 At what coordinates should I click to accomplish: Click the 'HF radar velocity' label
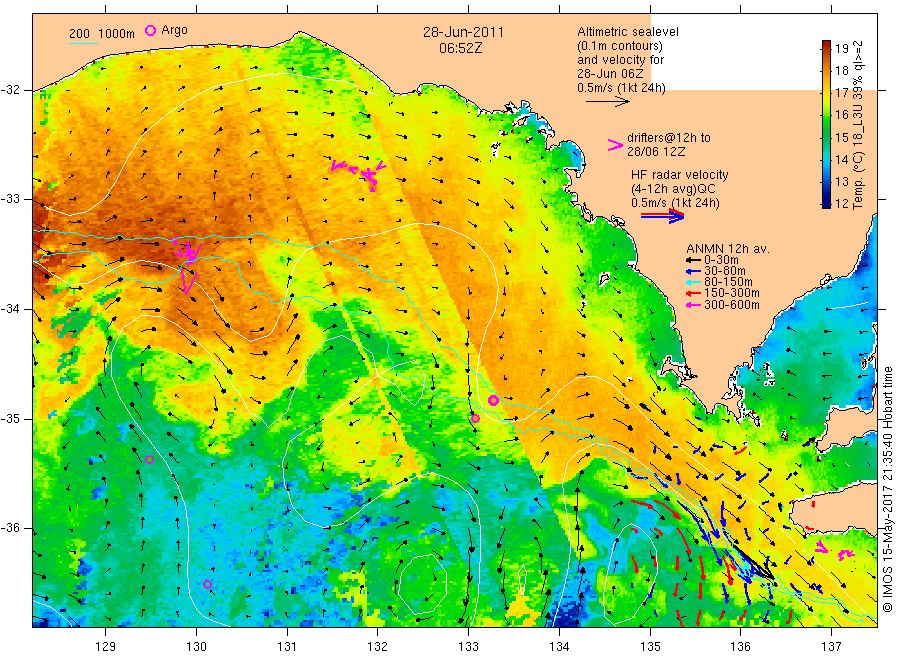point(680,175)
